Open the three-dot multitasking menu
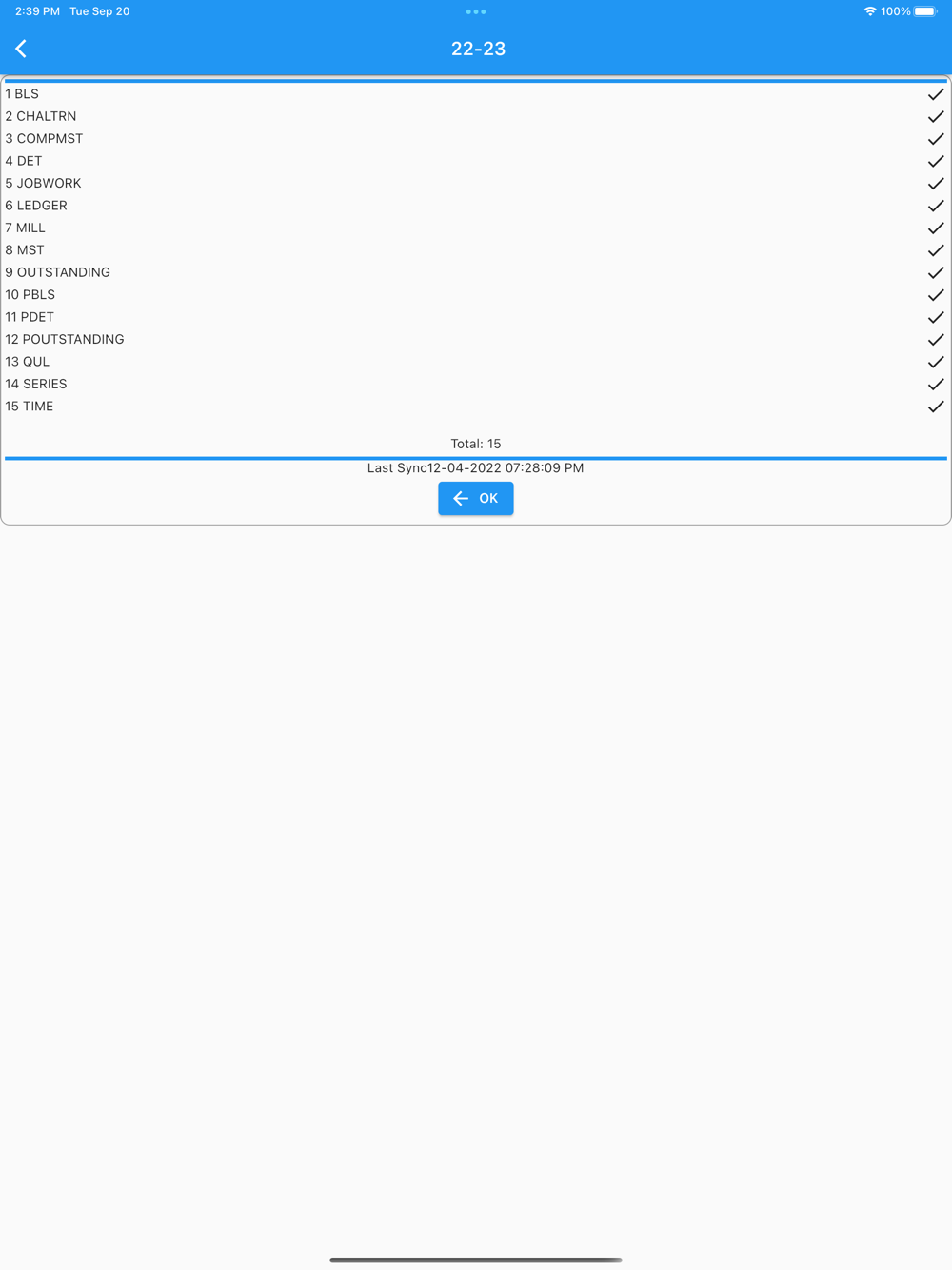 476,11
